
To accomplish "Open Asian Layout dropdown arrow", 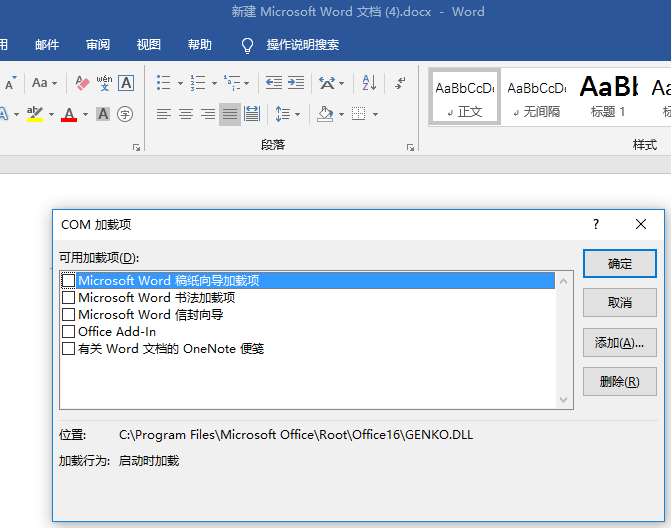I will [341, 83].
